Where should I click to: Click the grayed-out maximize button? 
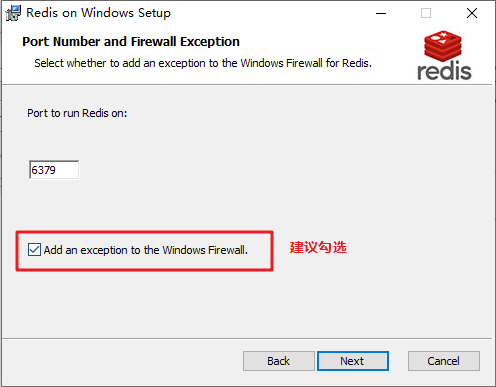coord(426,13)
